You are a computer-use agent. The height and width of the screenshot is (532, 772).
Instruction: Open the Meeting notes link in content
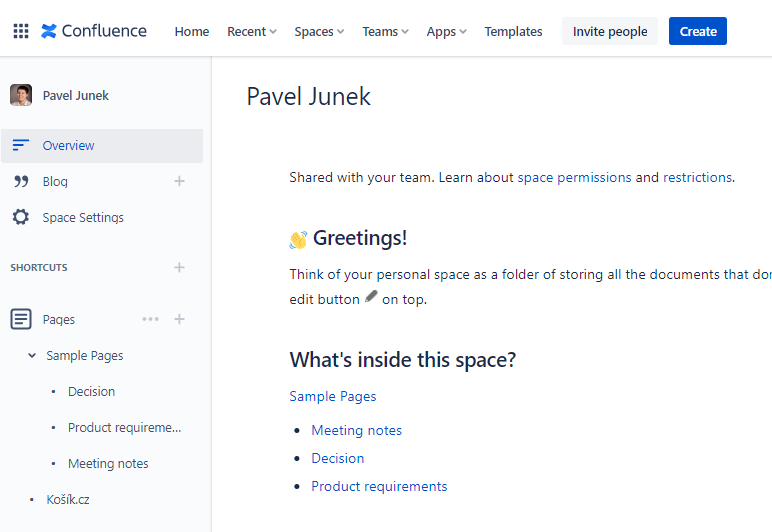[x=356, y=430]
